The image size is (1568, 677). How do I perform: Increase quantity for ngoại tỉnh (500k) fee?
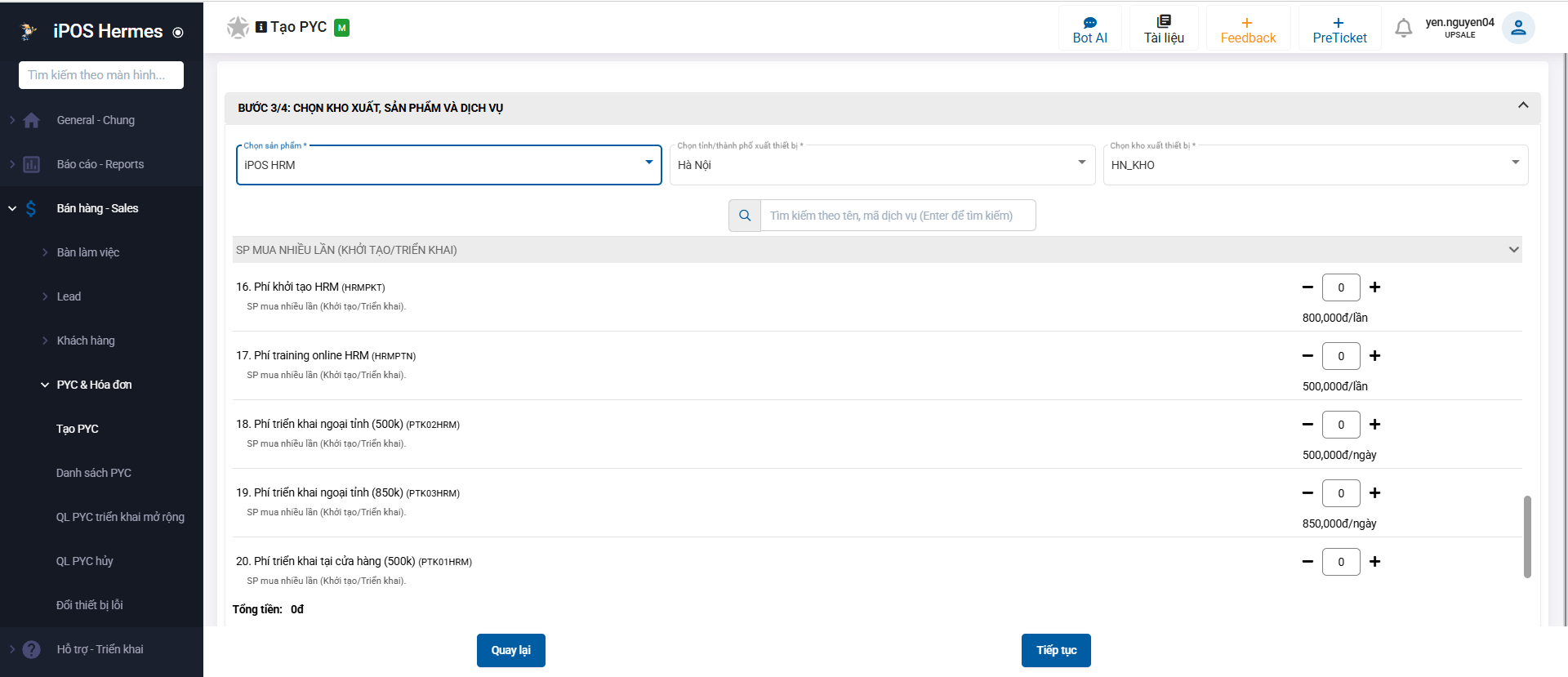click(1375, 425)
